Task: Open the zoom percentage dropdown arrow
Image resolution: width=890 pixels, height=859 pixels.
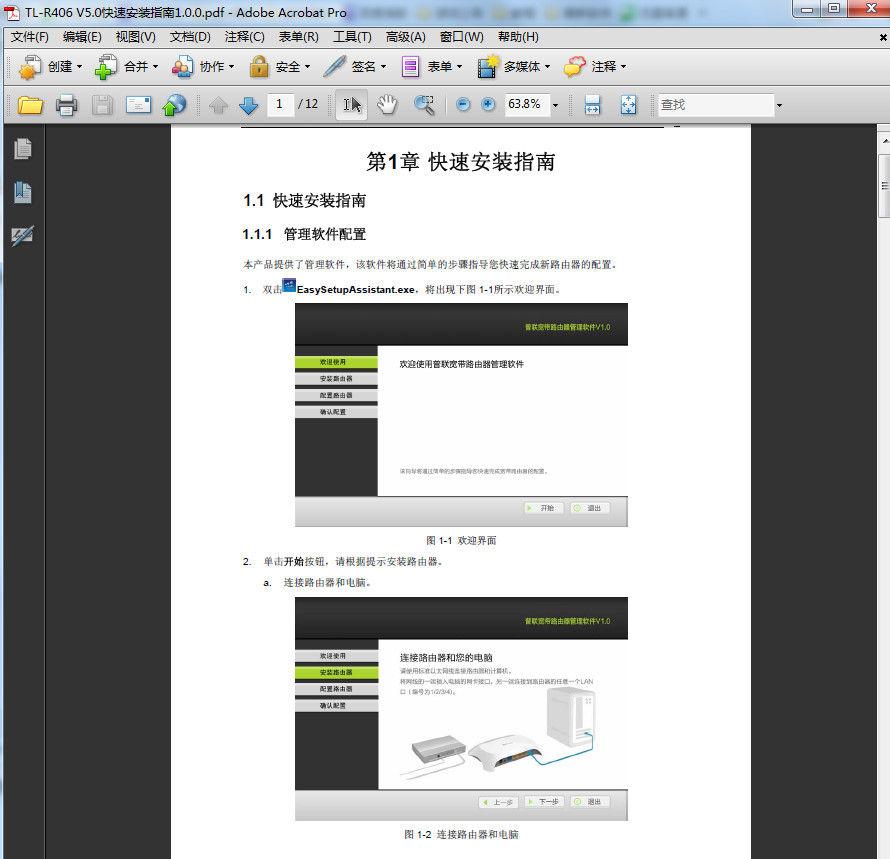Action: (556, 106)
